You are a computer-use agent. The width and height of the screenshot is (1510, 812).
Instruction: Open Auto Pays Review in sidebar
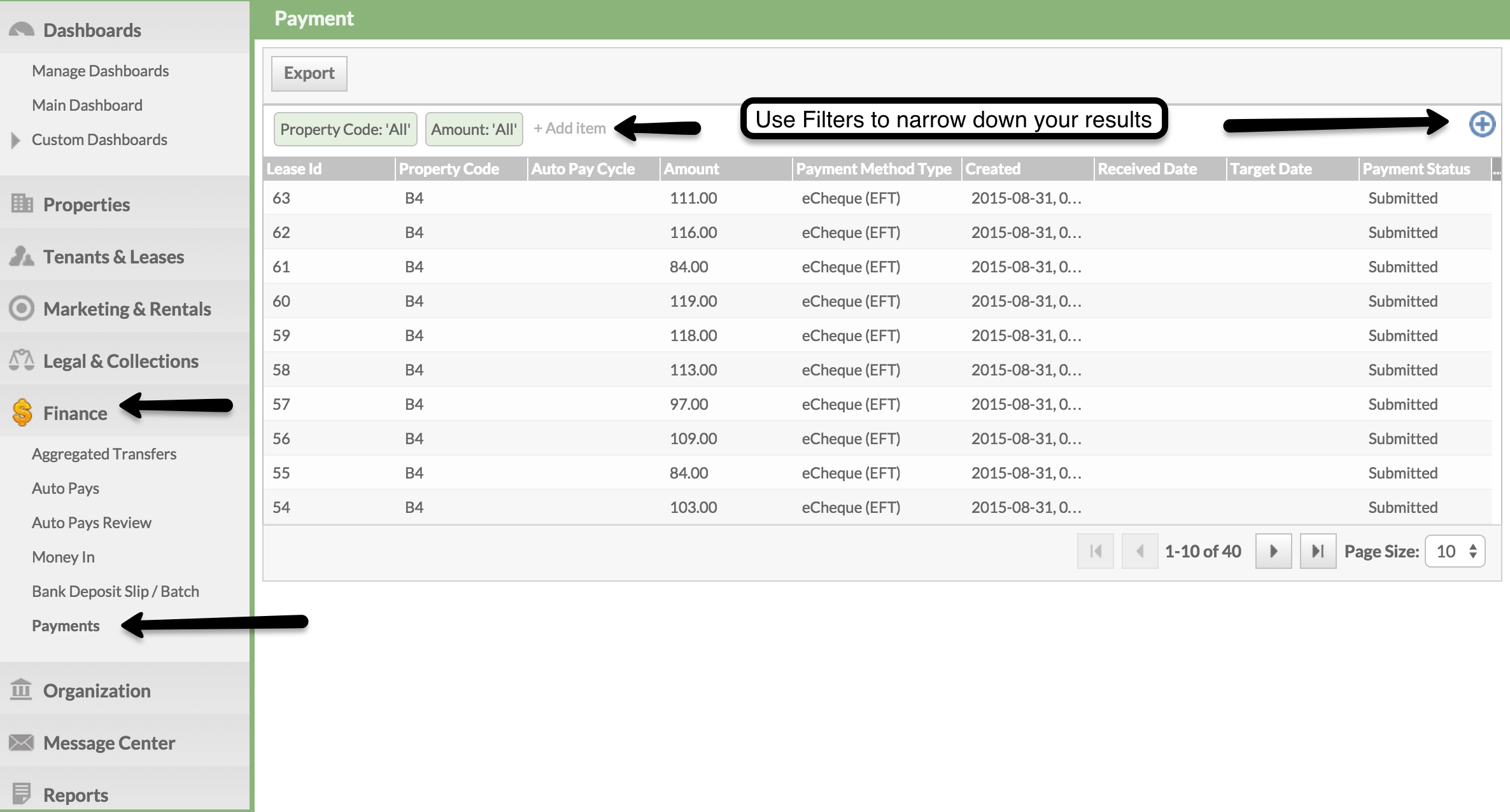tap(92, 522)
